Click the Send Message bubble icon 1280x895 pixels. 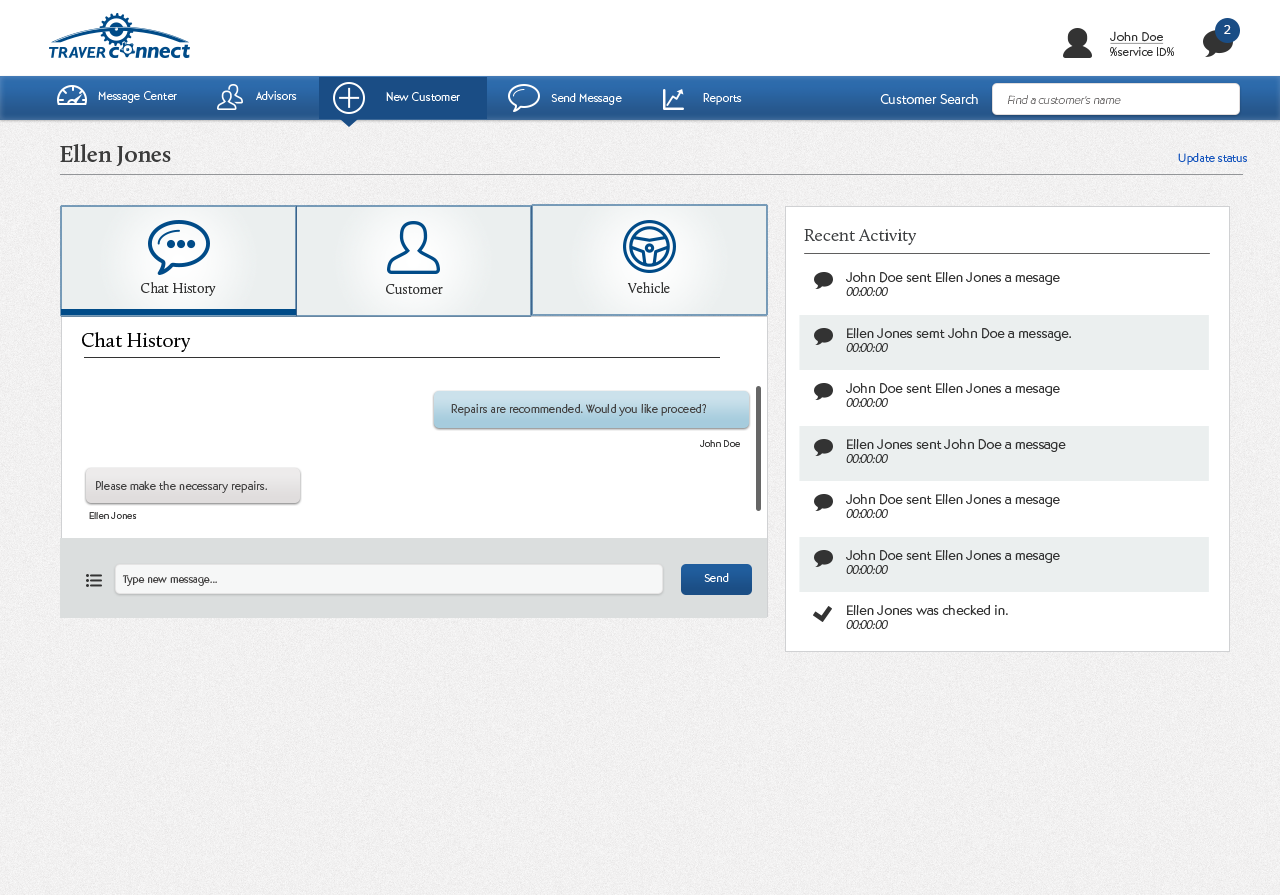(x=524, y=98)
